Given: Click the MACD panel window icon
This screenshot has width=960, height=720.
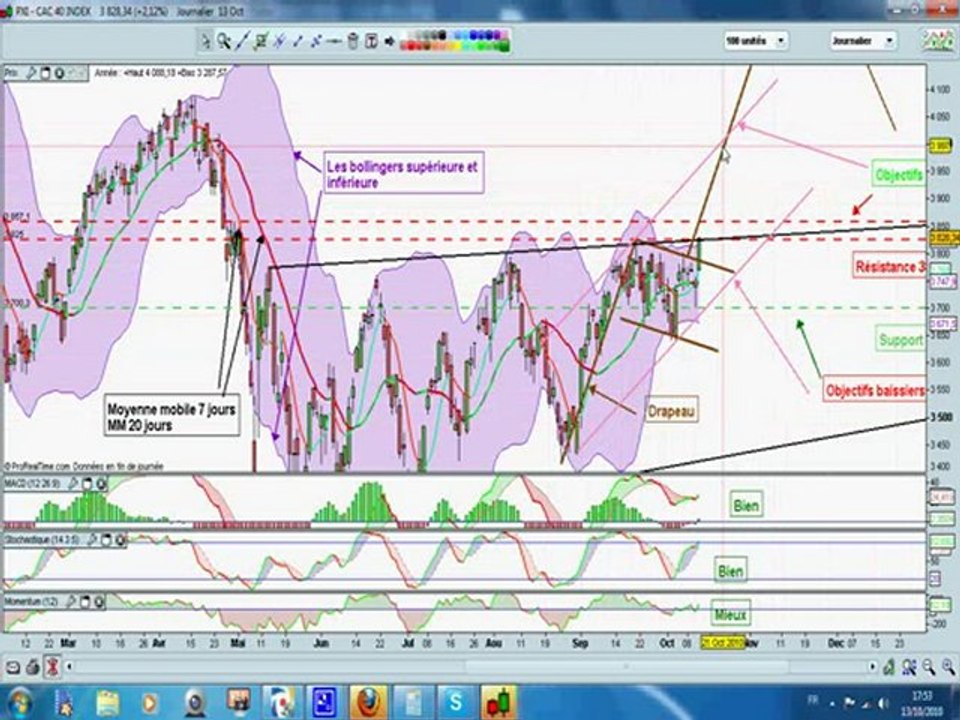Looking at the screenshot, I should point(87,484).
